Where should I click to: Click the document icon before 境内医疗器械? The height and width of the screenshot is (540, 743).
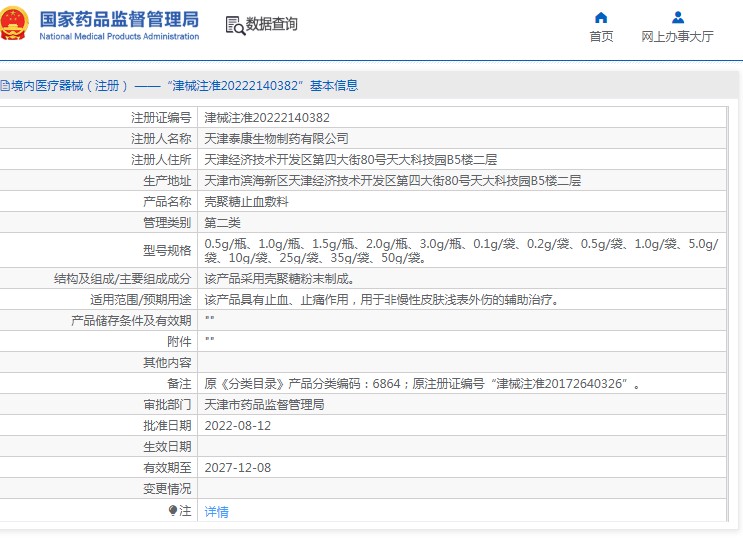tap(5, 86)
